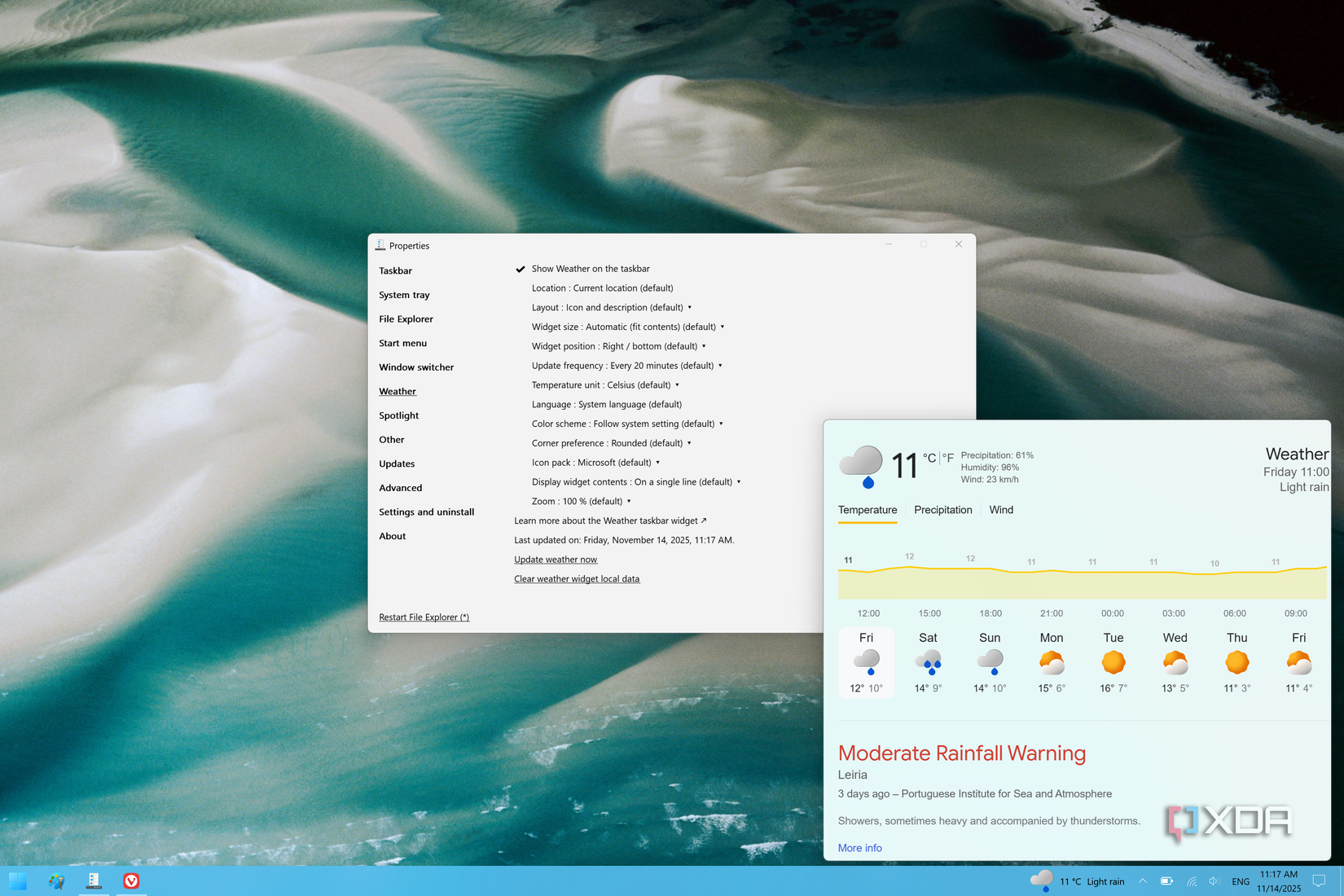The height and width of the screenshot is (896, 1344).
Task: Select System tray in the Properties sidebar
Action: (x=404, y=295)
